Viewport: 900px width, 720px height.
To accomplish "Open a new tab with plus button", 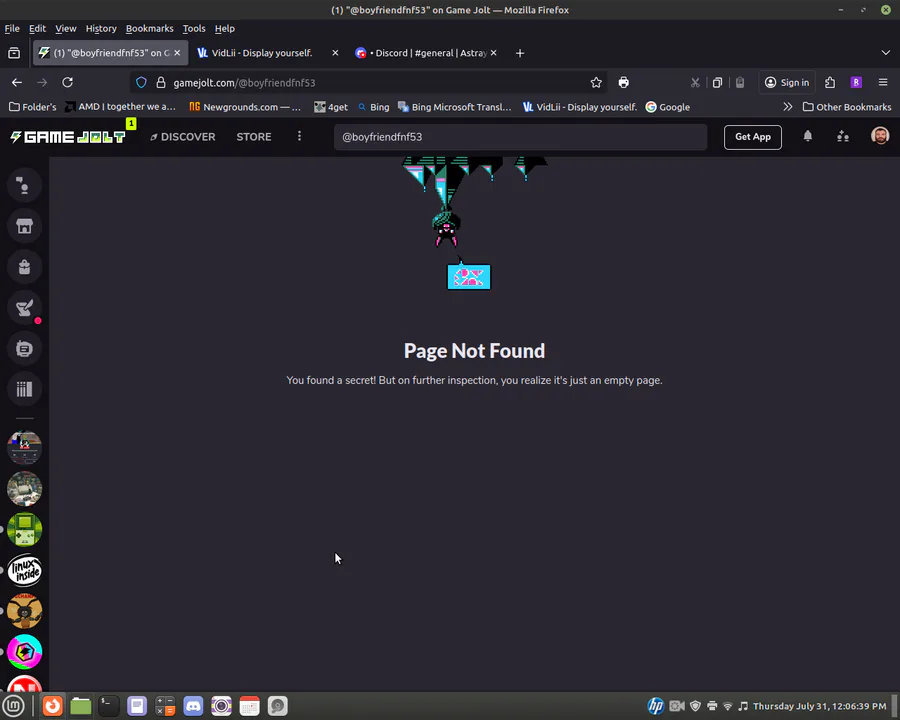I will (x=520, y=53).
